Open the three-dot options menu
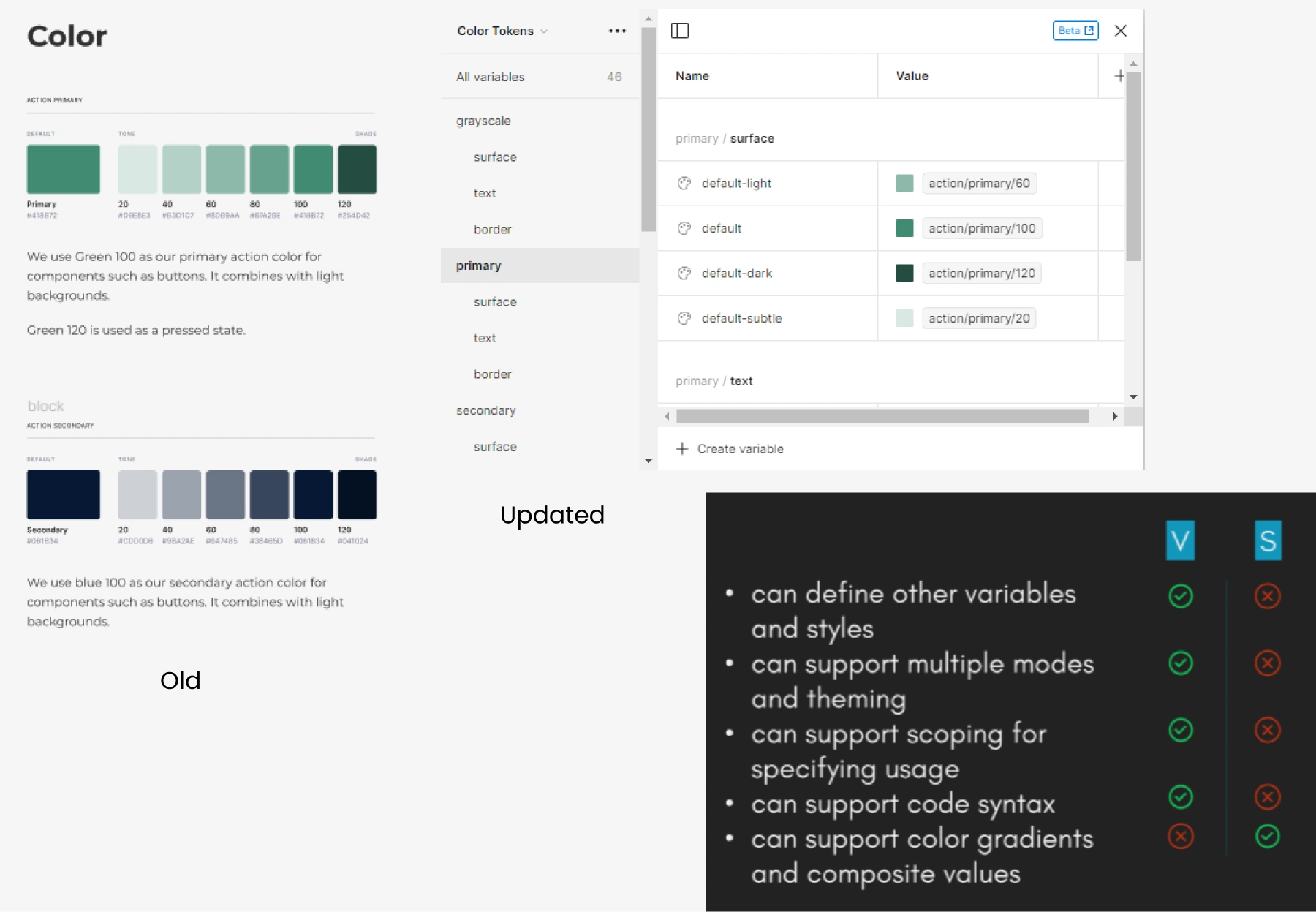 pos(617,31)
